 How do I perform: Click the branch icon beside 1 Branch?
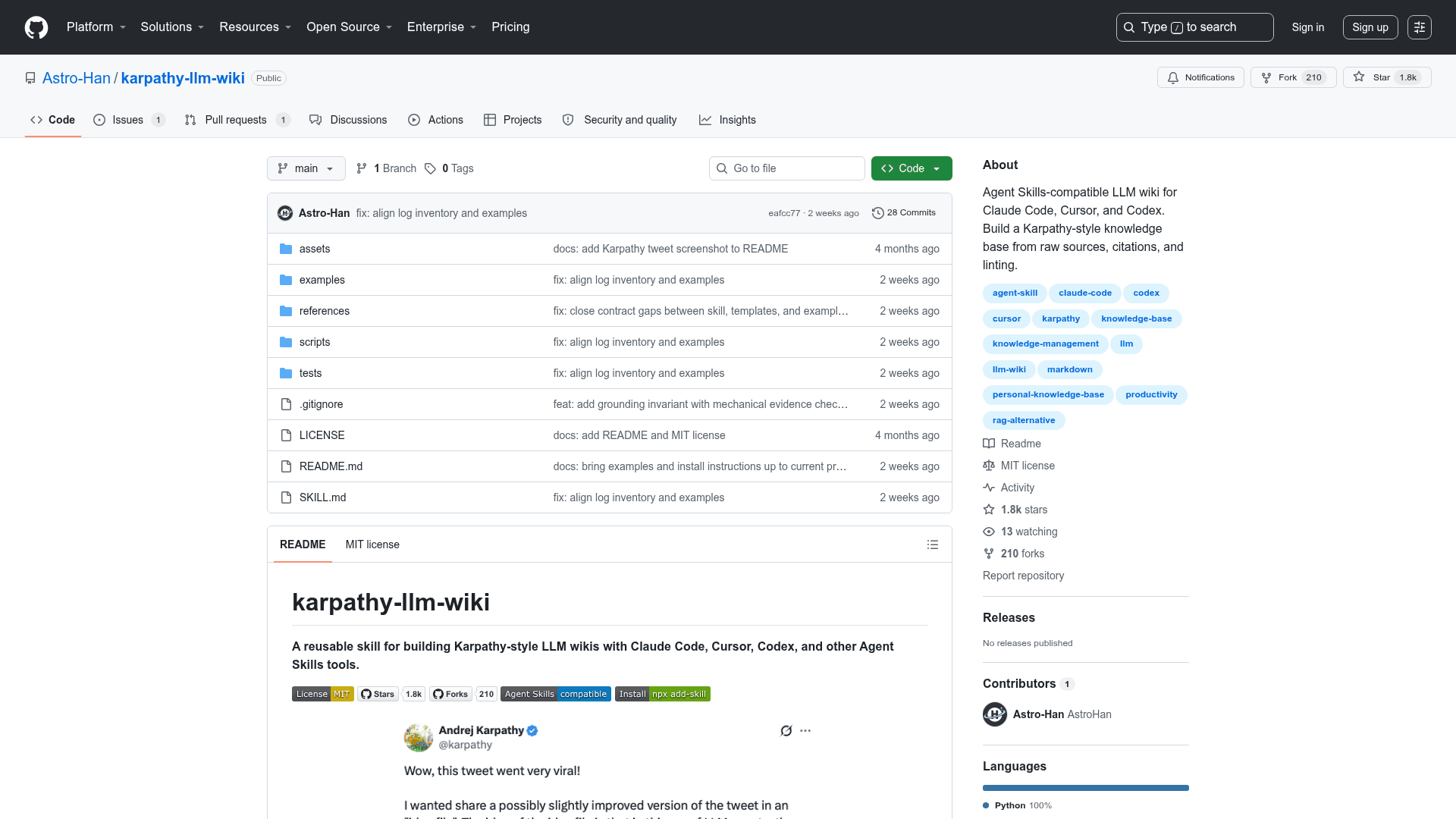coord(362,168)
